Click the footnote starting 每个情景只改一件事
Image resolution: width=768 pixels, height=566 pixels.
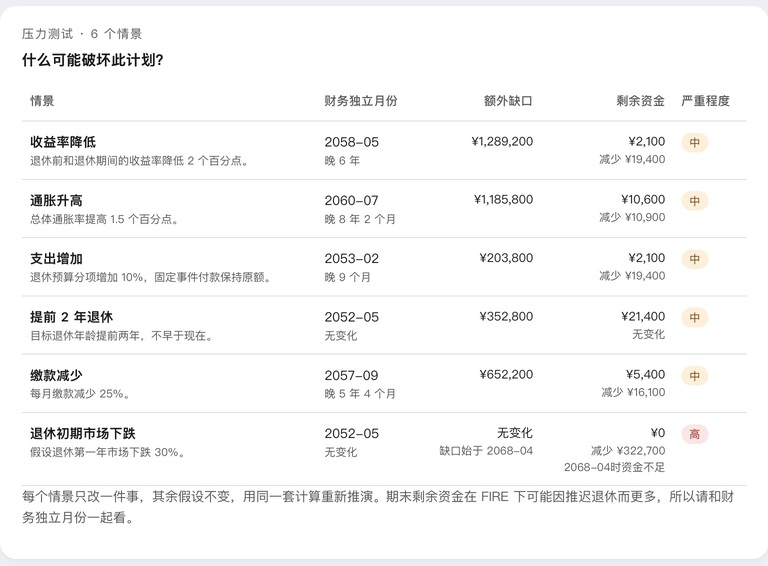[x=378, y=507]
